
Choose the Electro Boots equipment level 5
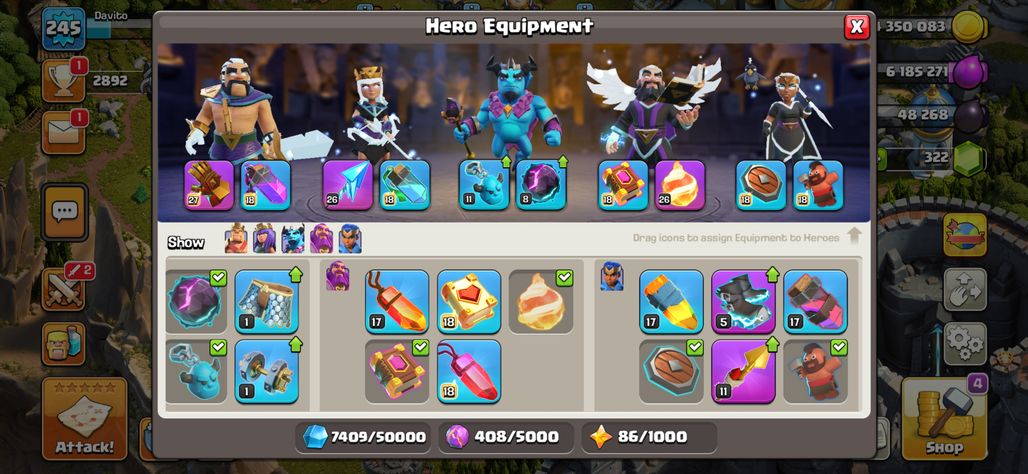[743, 302]
